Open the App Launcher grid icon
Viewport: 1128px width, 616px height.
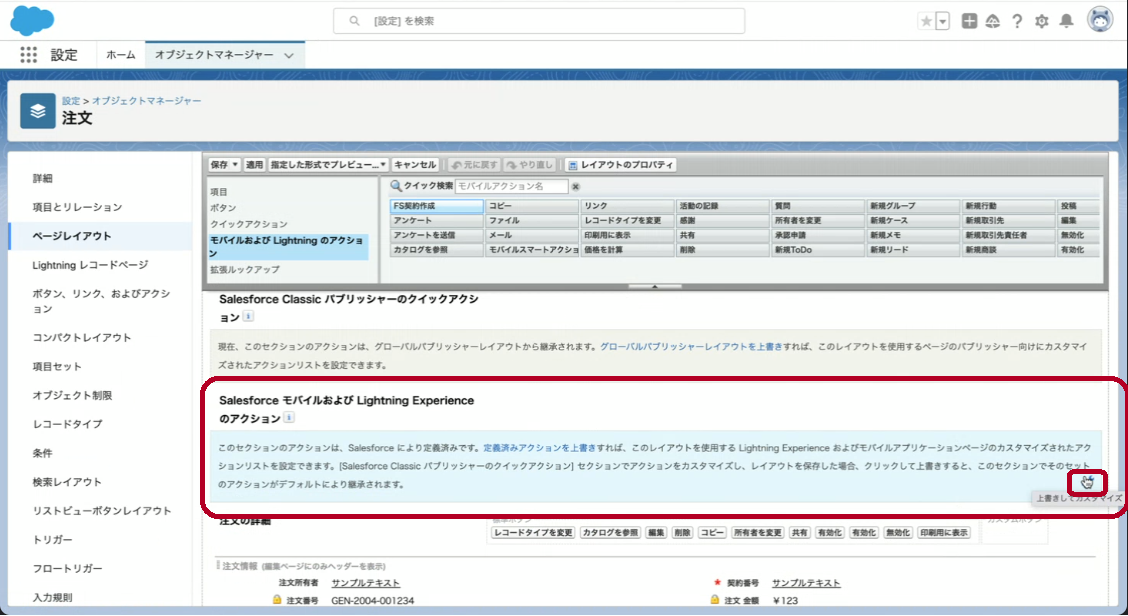pos(28,55)
